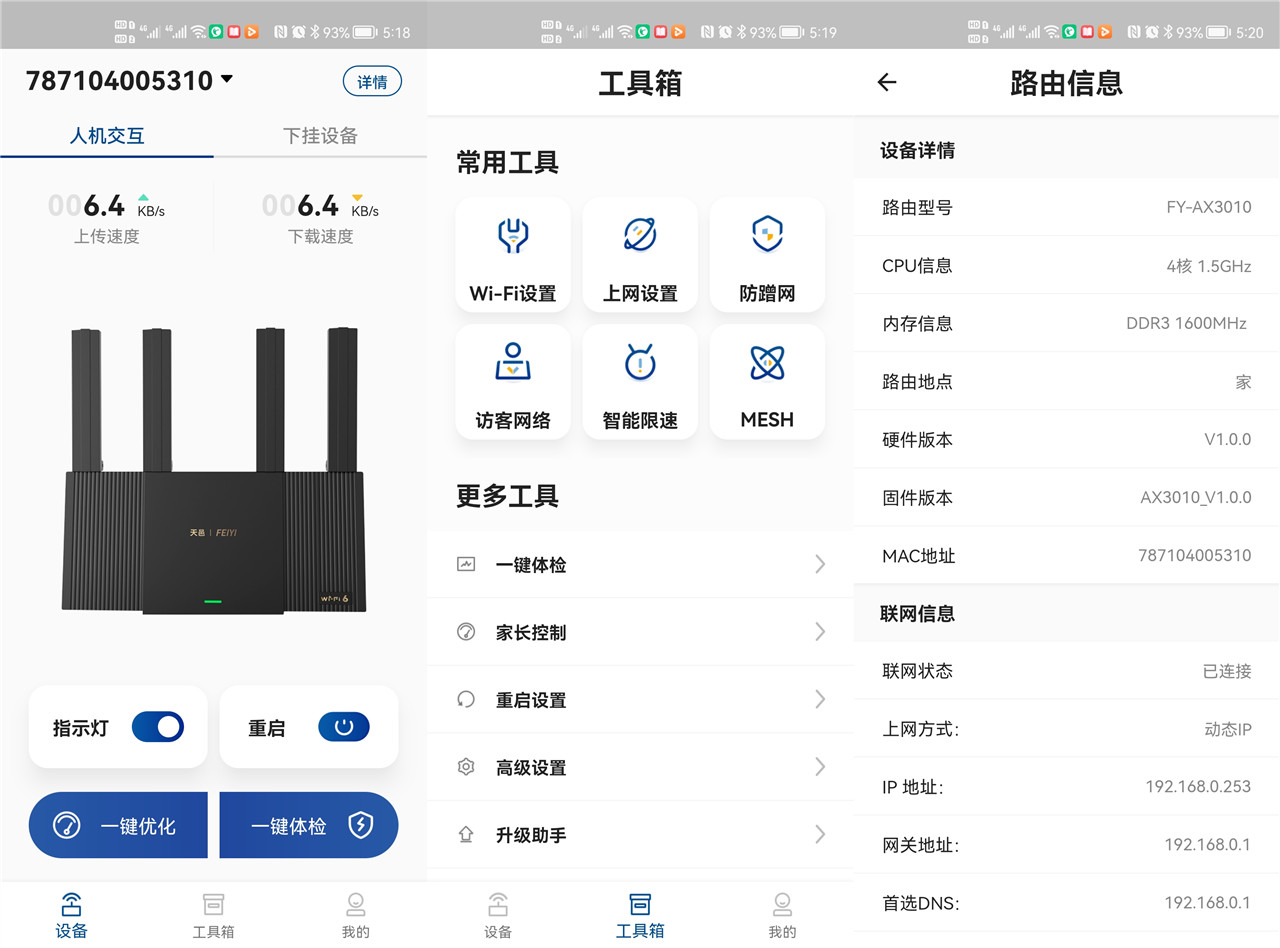Tap 硬件版本 value V1.0.0
The height and width of the screenshot is (948, 1280).
(1227, 439)
